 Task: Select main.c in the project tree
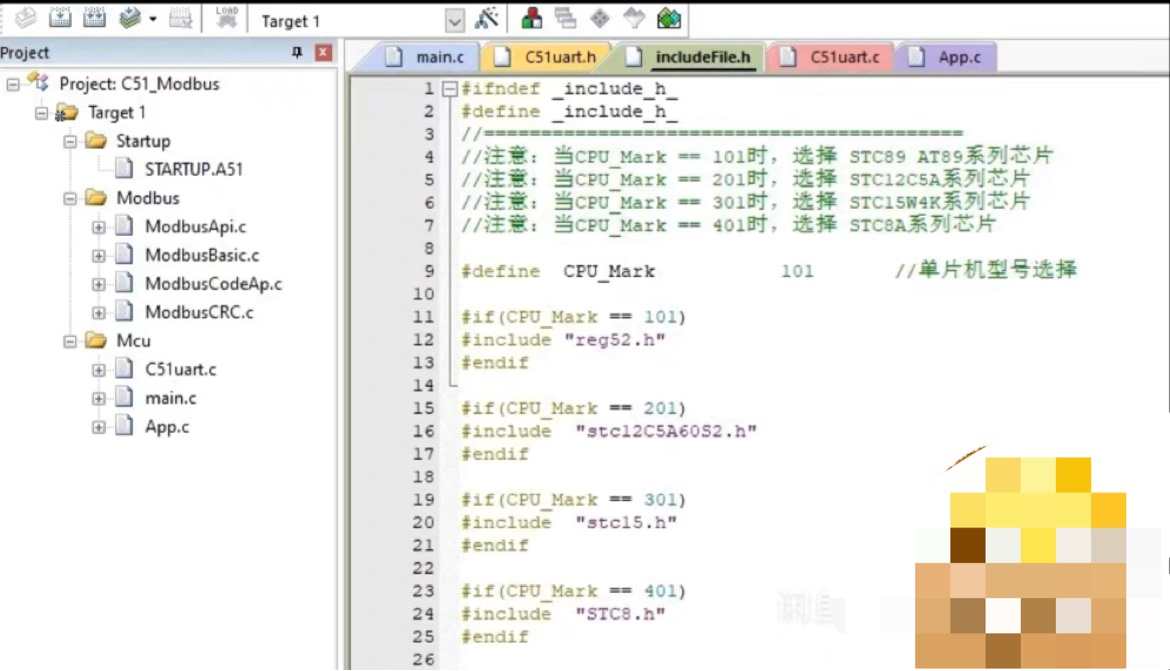(x=170, y=398)
